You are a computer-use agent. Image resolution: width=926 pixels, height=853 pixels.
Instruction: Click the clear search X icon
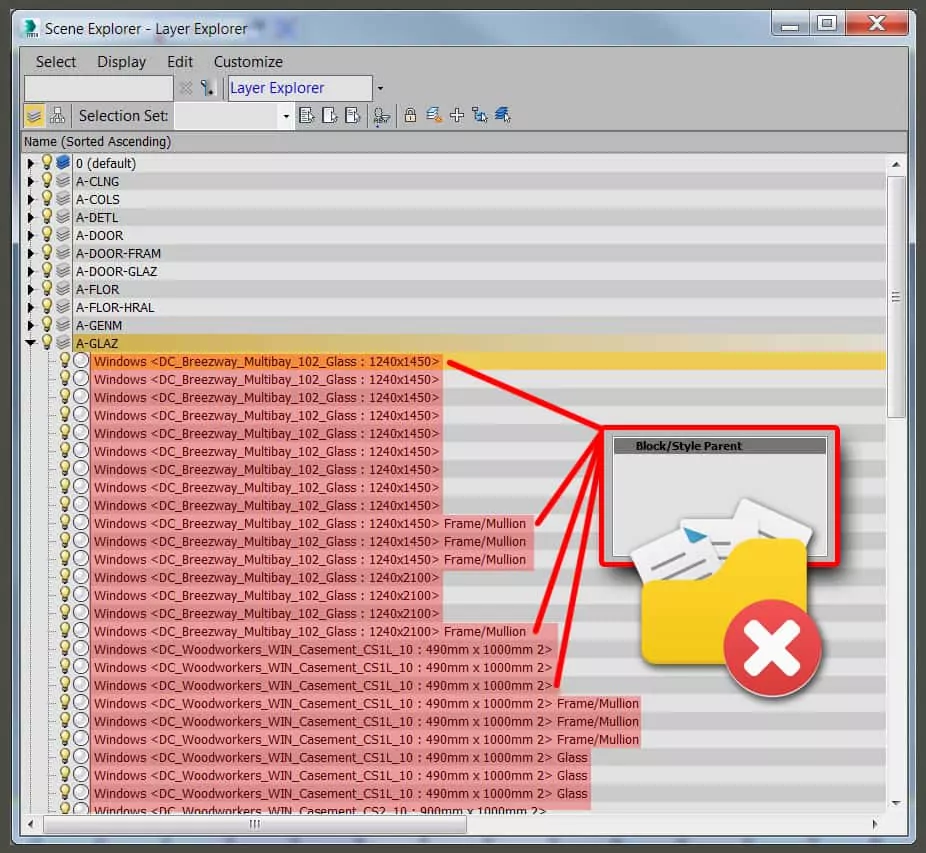[x=186, y=88]
